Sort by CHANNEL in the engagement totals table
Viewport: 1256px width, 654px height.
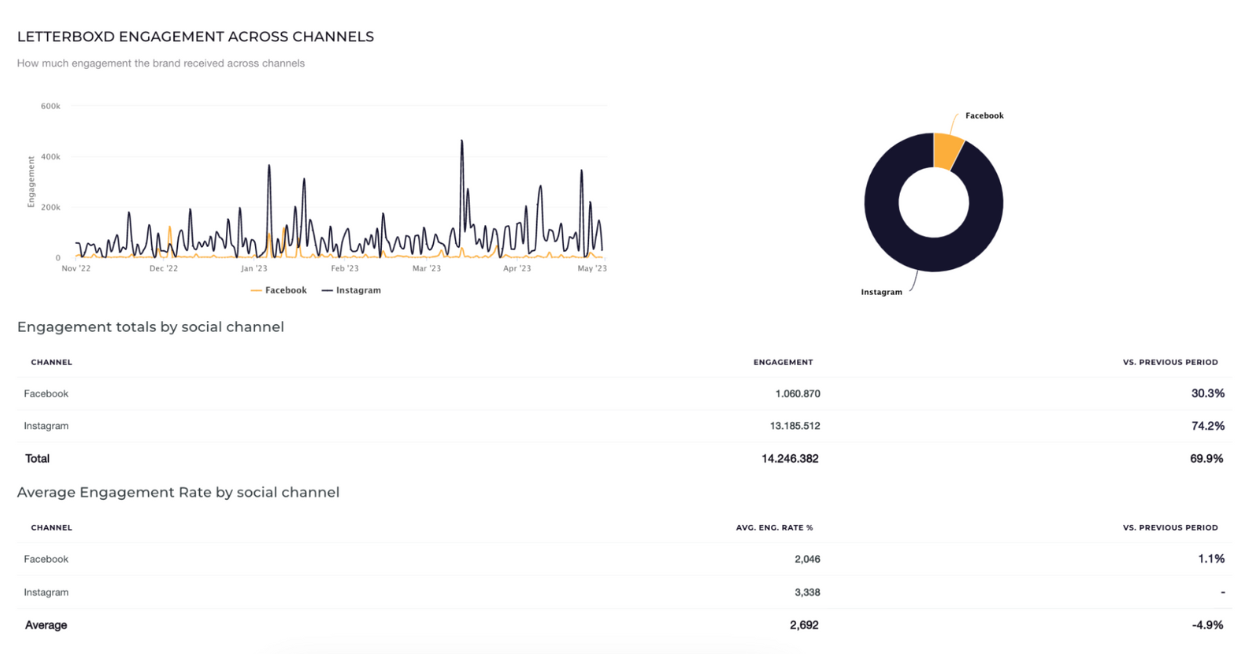(51, 362)
